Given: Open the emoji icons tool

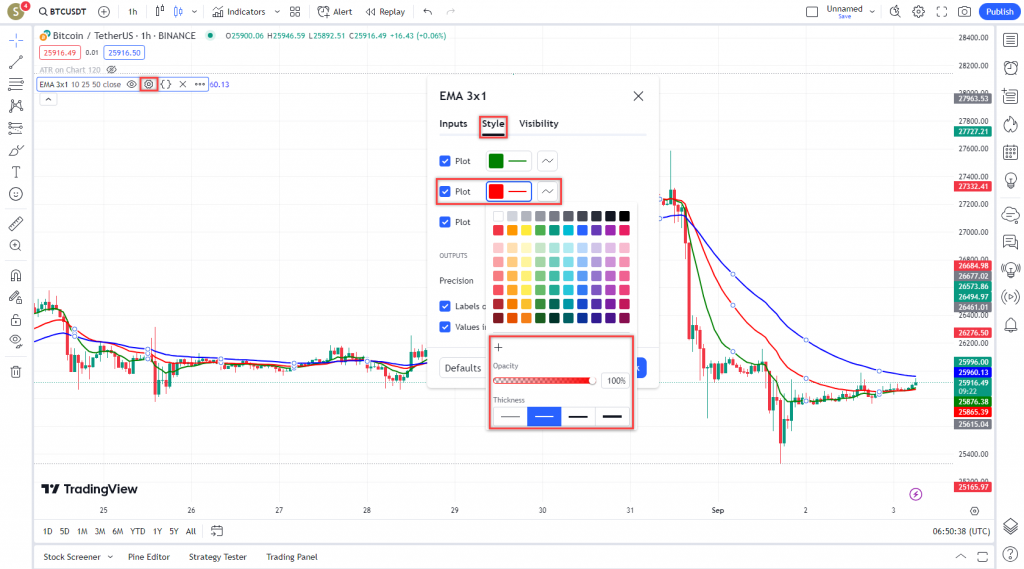Looking at the screenshot, I should (x=16, y=194).
